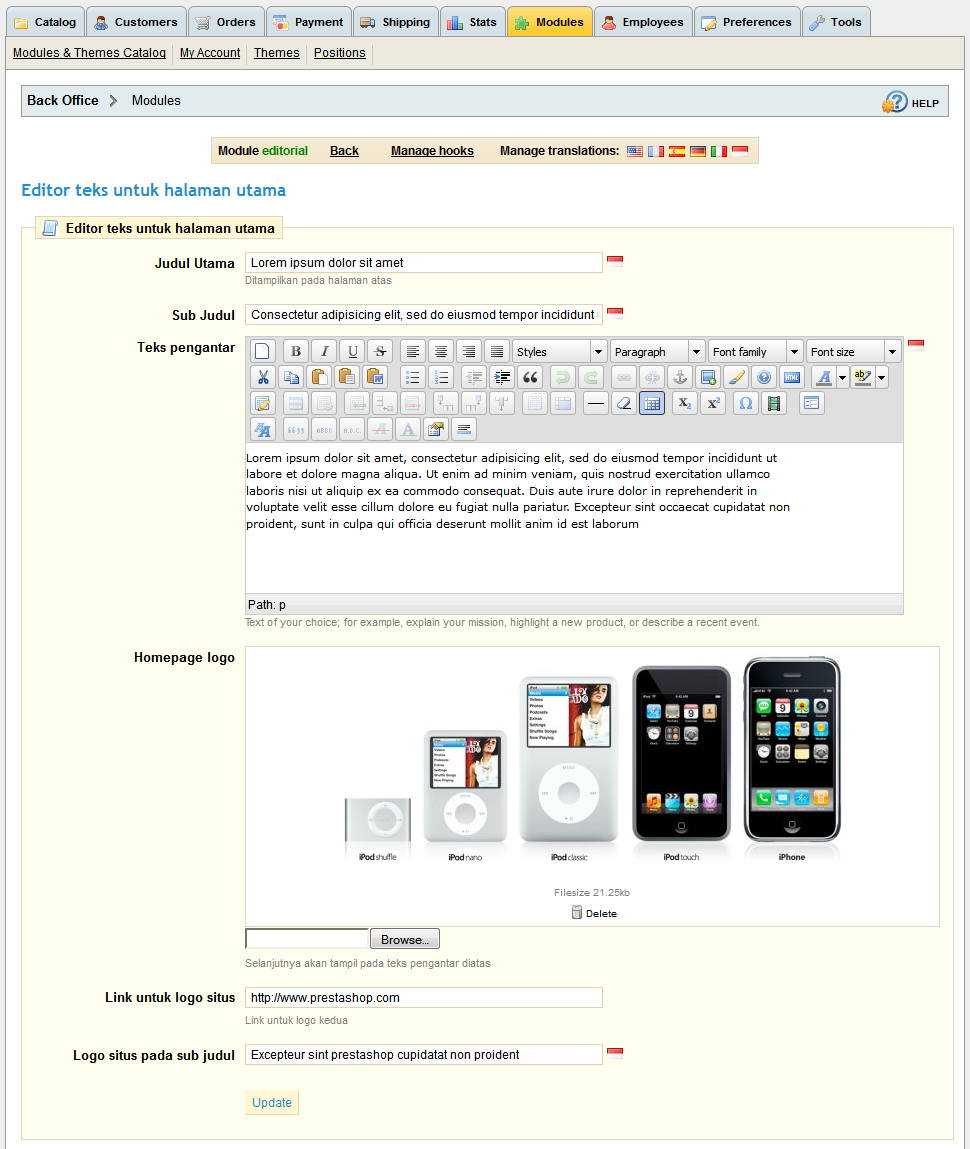Click the Horizontal rule icon
This screenshot has height=1149, width=970.
(x=596, y=403)
